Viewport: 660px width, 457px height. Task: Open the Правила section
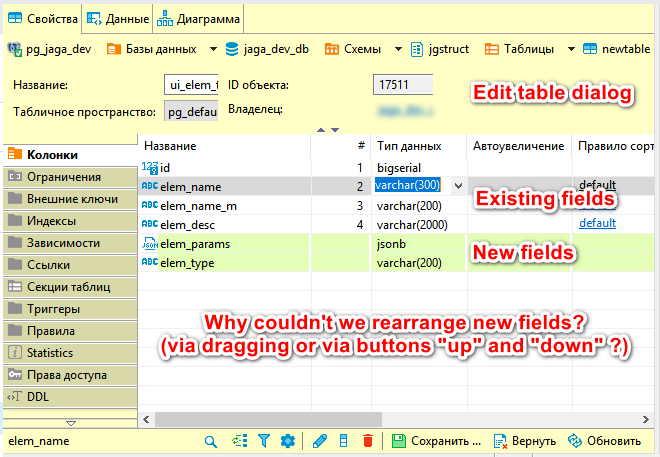tap(70, 331)
